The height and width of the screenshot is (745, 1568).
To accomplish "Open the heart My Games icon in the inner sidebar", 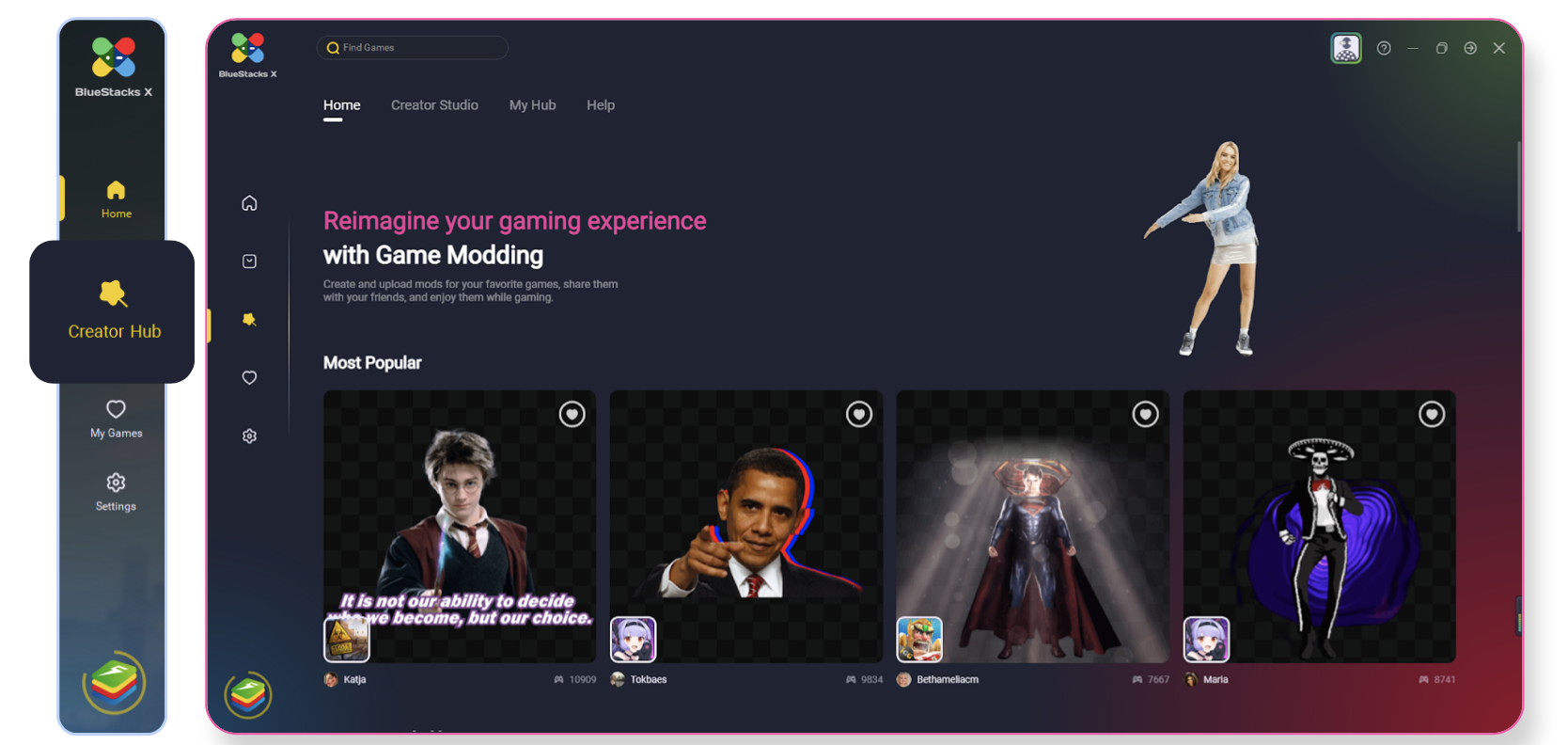I will (x=249, y=378).
